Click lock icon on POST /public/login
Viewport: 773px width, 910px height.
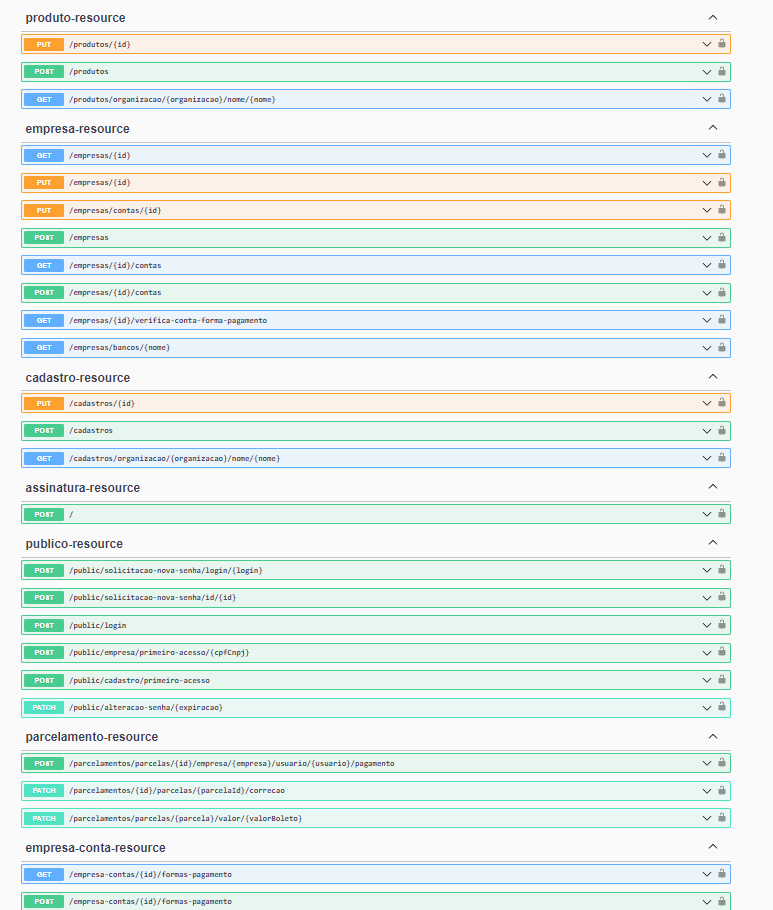pyautogui.click(x=722, y=624)
